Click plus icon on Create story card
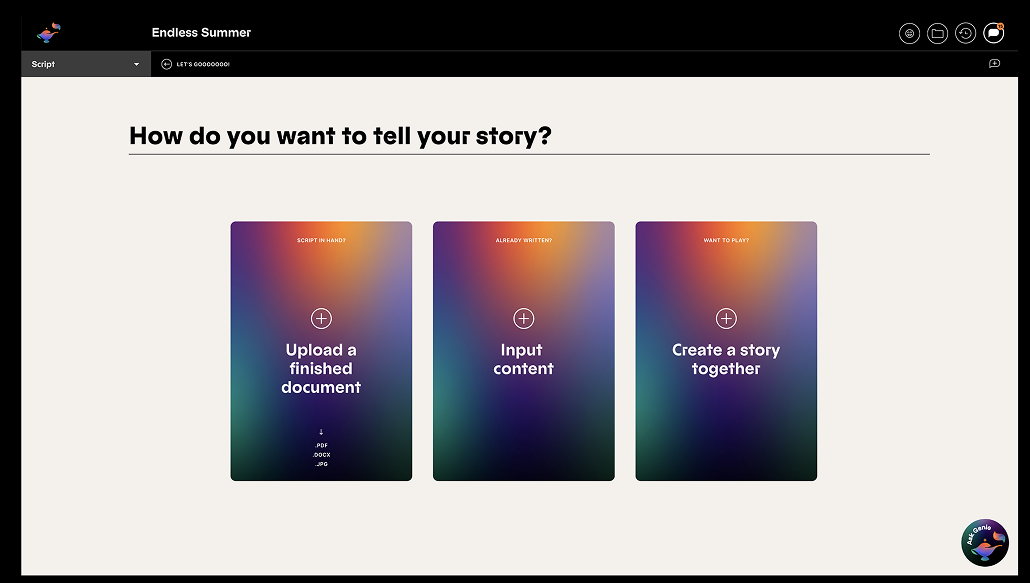The image size is (1030, 583). (x=726, y=318)
